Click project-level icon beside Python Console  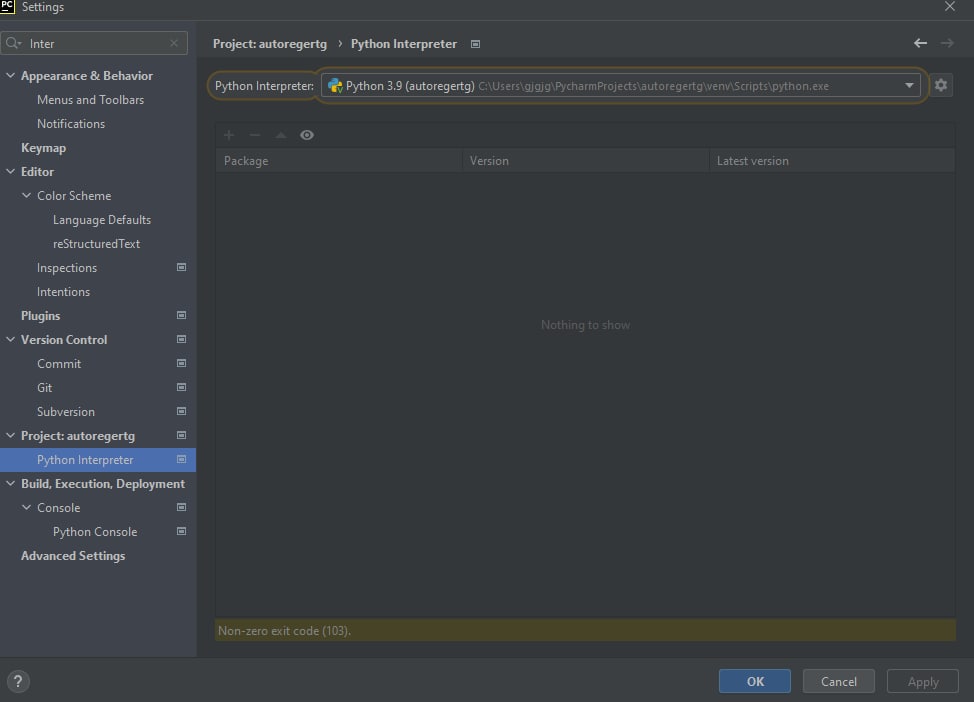pos(181,531)
